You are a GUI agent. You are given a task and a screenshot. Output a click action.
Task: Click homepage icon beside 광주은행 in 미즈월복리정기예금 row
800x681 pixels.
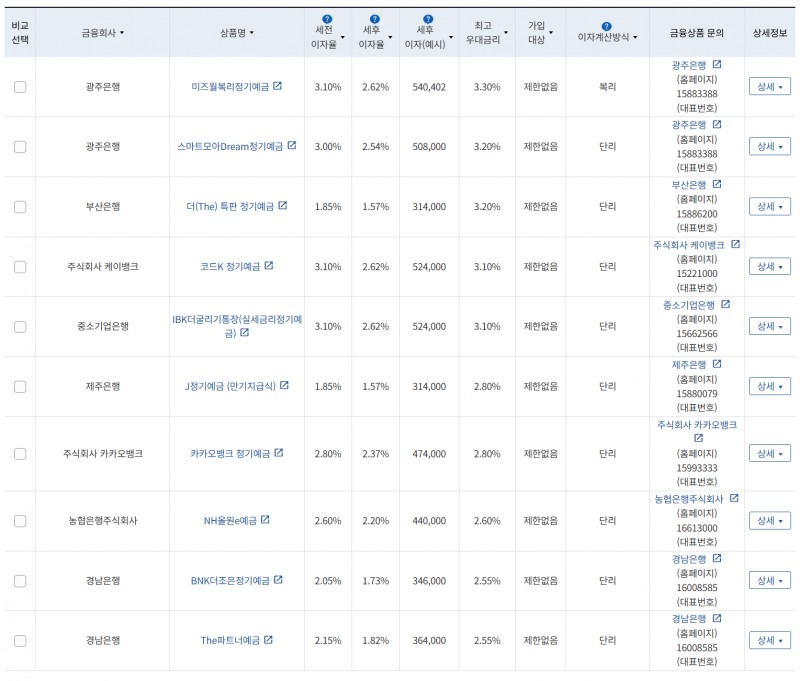pos(717,64)
